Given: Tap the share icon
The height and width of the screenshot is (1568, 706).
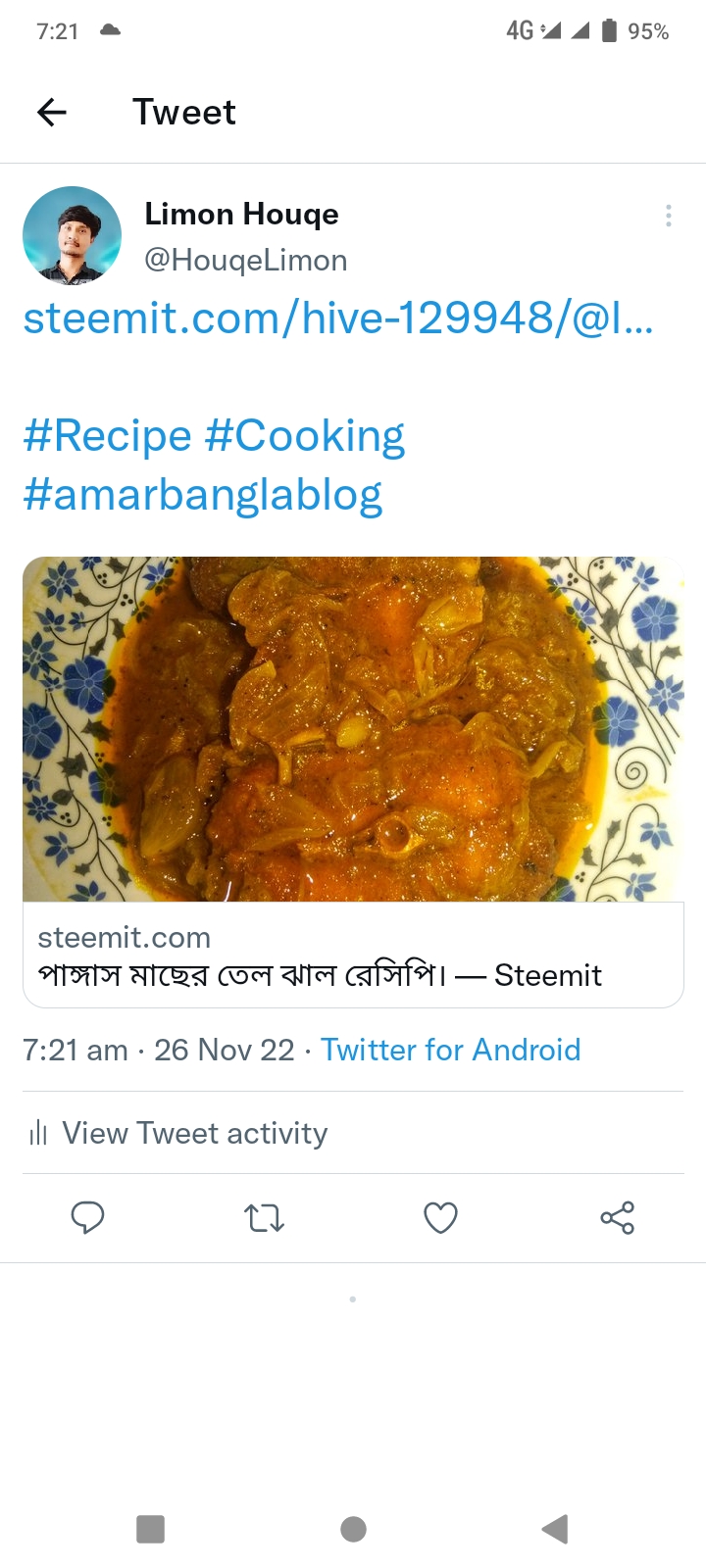Looking at the screenshot, I should click(617, 1217).
